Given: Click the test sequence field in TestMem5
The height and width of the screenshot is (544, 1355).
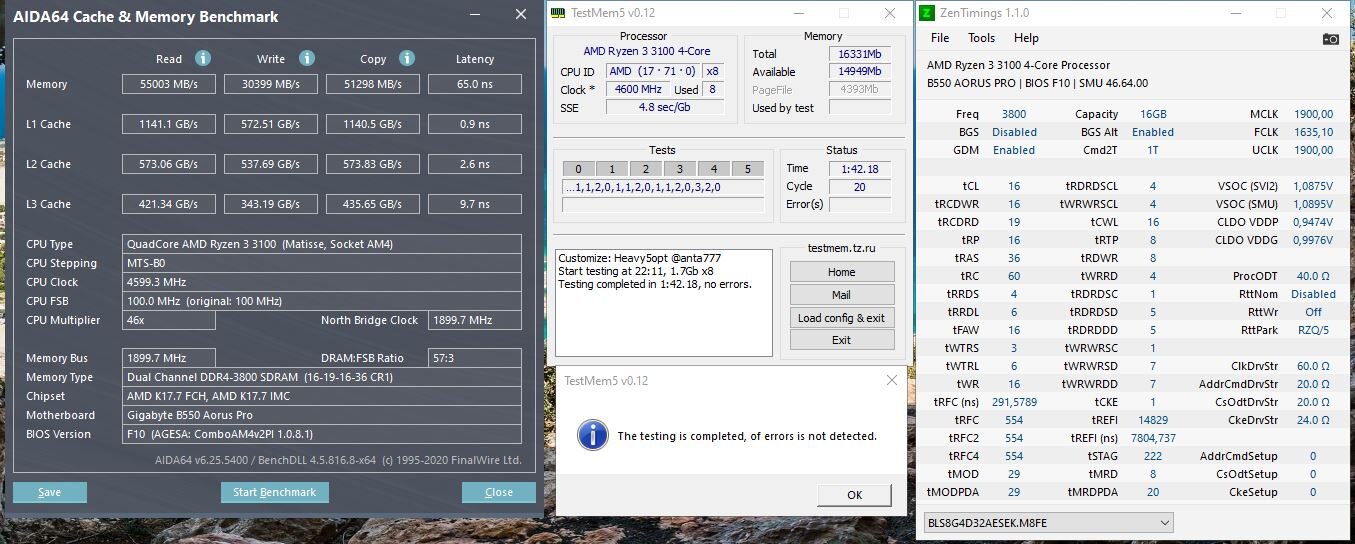Looking at the screenshot, I should point(663,187).
